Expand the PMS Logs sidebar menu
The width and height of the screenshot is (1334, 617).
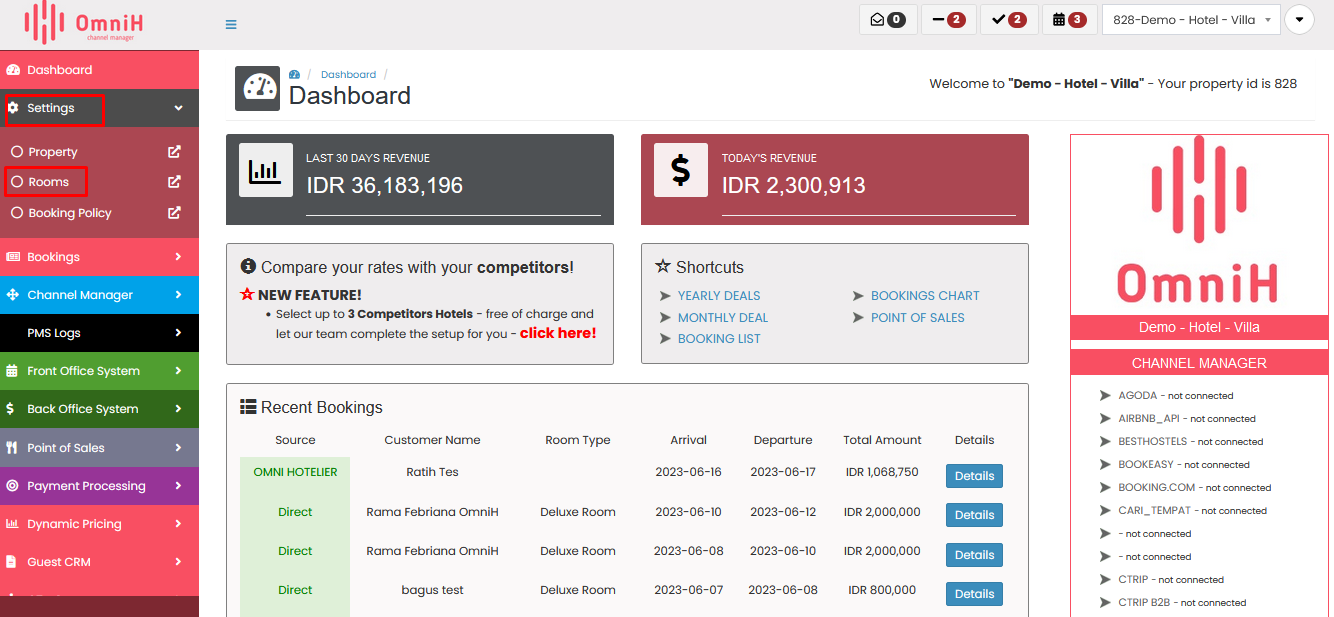point(99,333)
